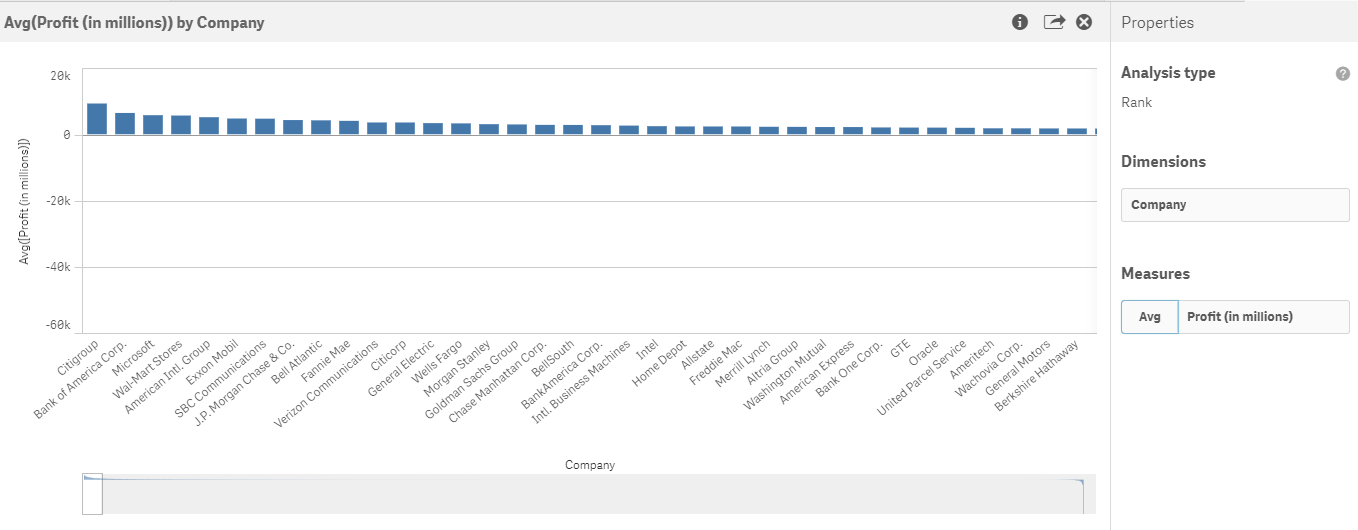Select the Bank of America Corp. bar
The width and height of the screenshot is (1358, 530).
pos(125,124)
